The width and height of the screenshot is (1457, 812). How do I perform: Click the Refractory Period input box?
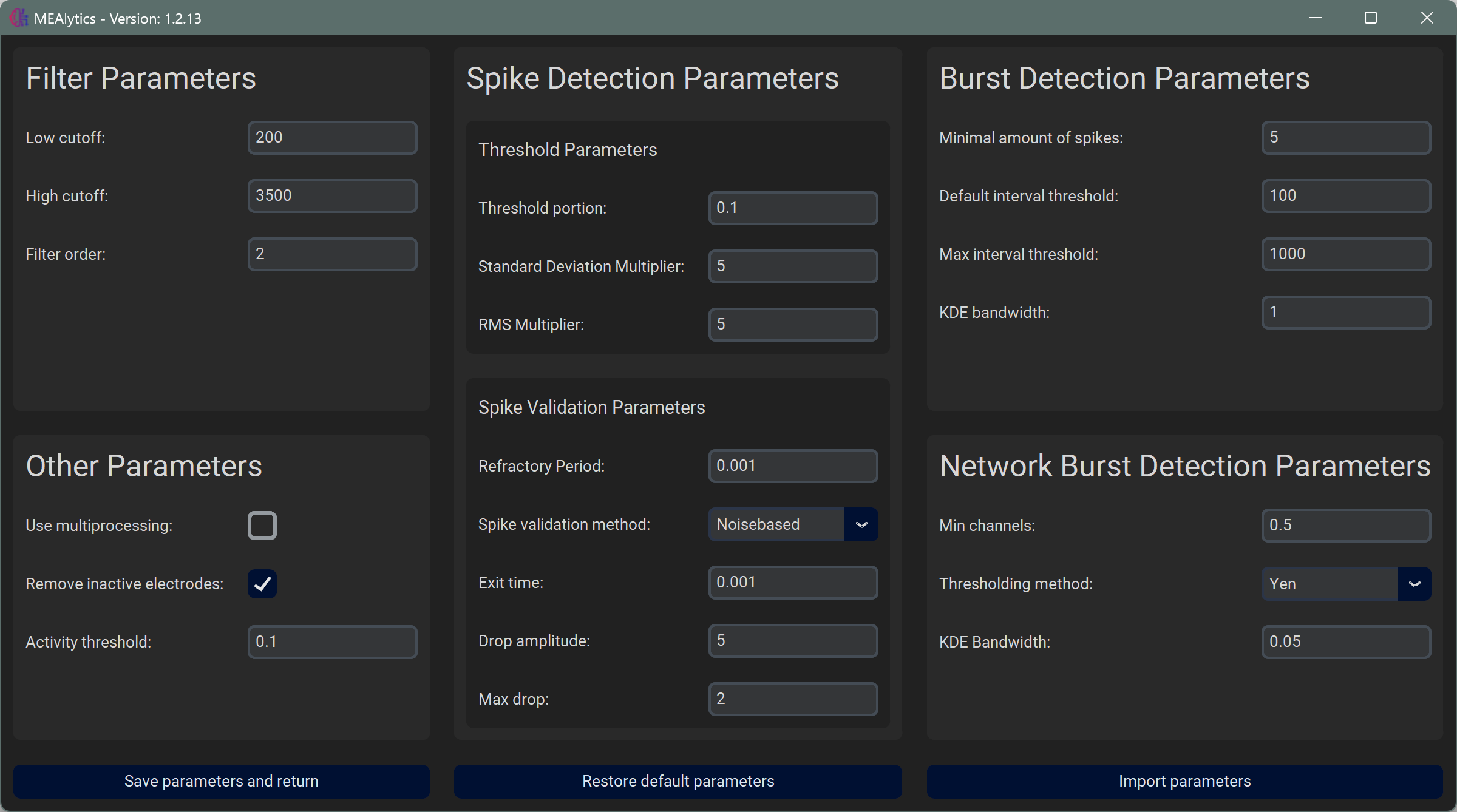pyautogui.click(x=792, y=466)
